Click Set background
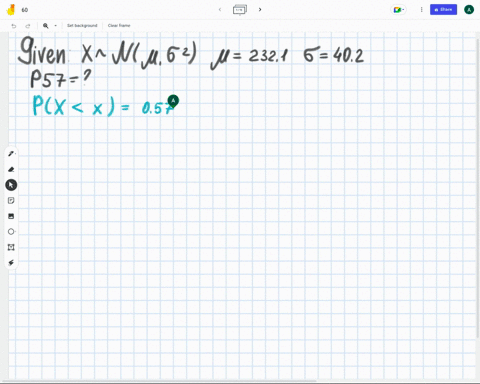 pyautogui.click(x=82, y=26)
